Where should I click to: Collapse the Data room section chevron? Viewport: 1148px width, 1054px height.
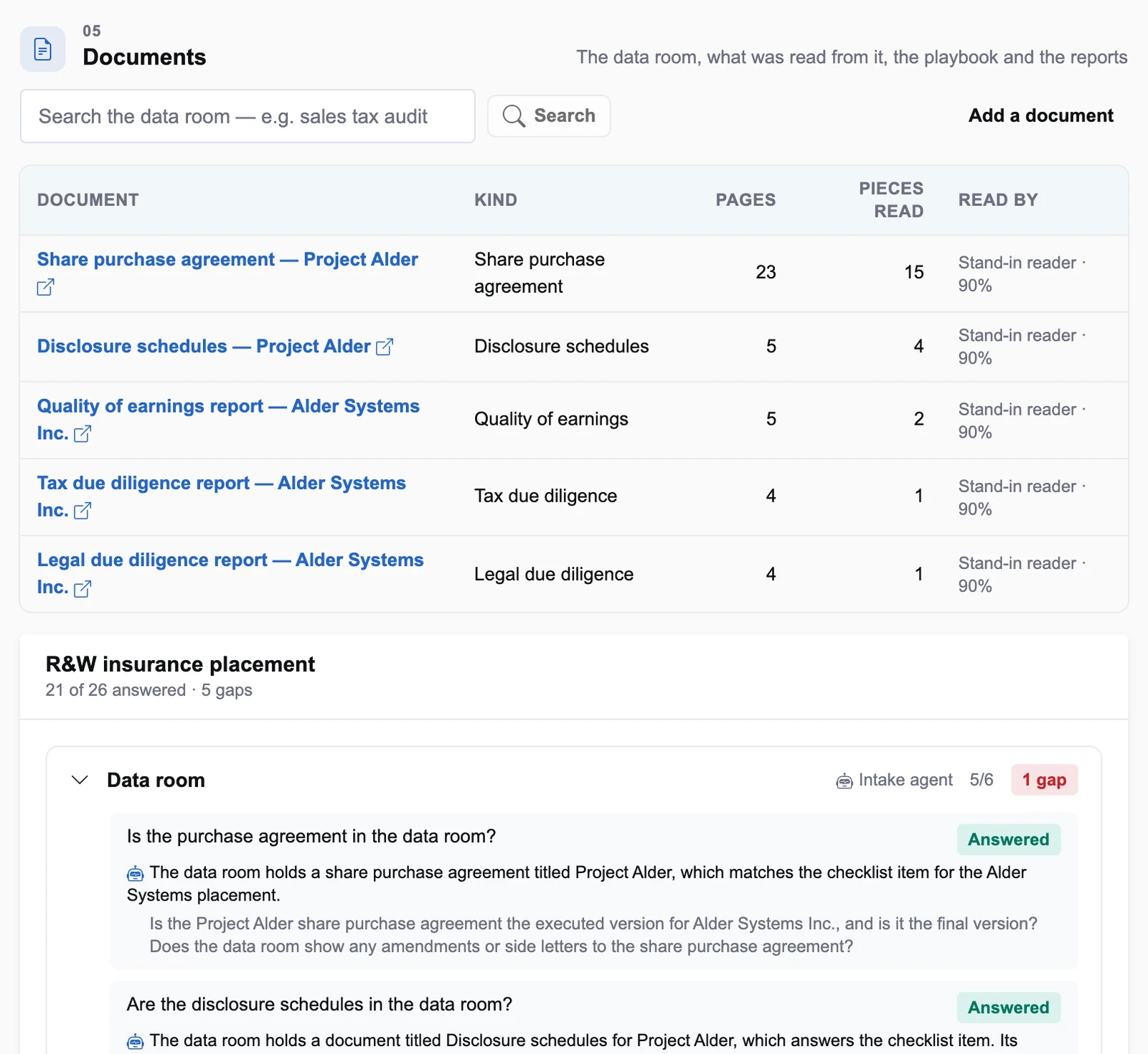(80, 780)
